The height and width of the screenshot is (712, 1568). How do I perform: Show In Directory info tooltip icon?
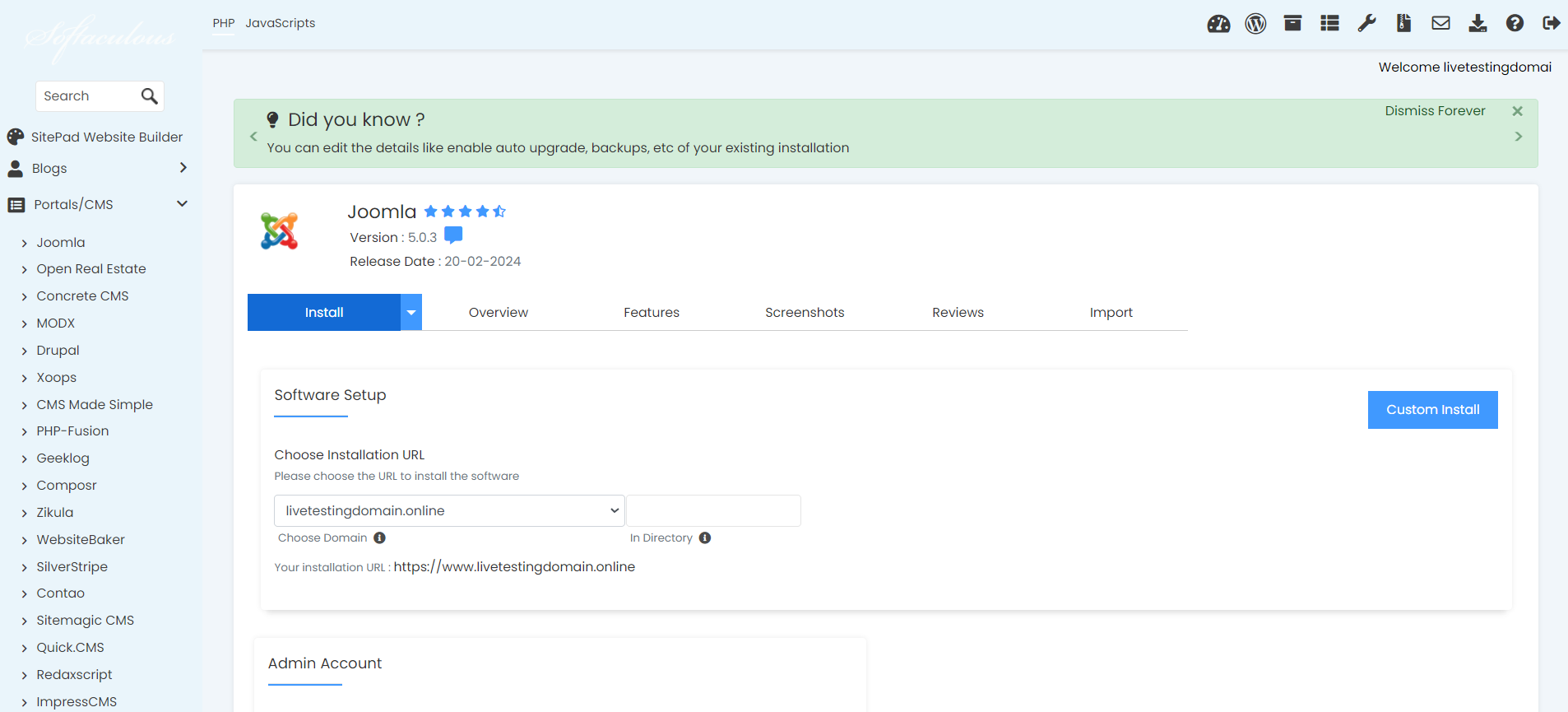(x=705, y=537)
